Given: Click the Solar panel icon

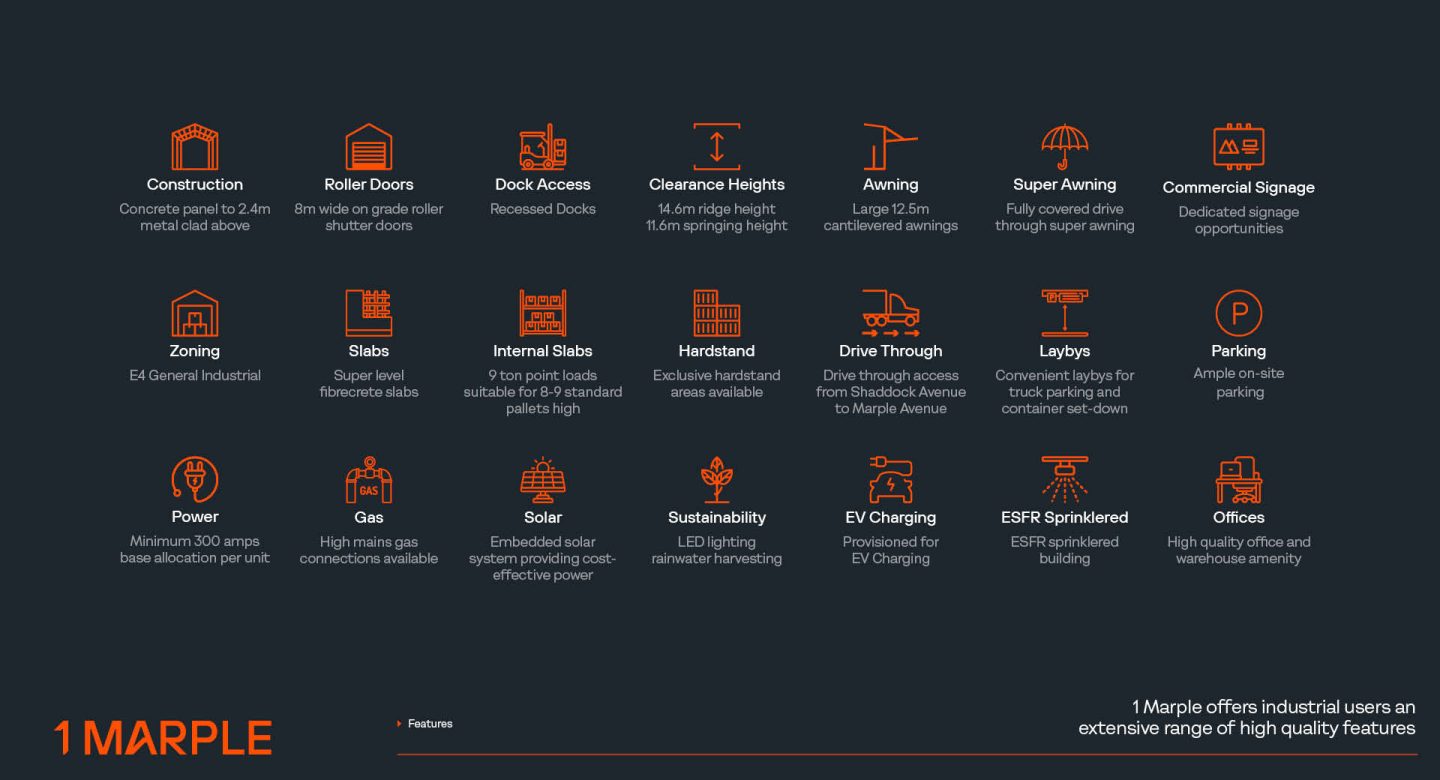Looking at the screenshot, I should click(543, 480).
